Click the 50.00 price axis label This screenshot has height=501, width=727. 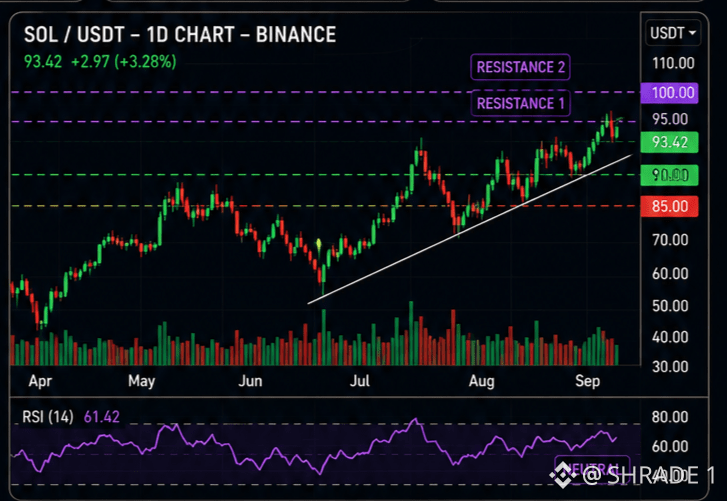point(670,306)
